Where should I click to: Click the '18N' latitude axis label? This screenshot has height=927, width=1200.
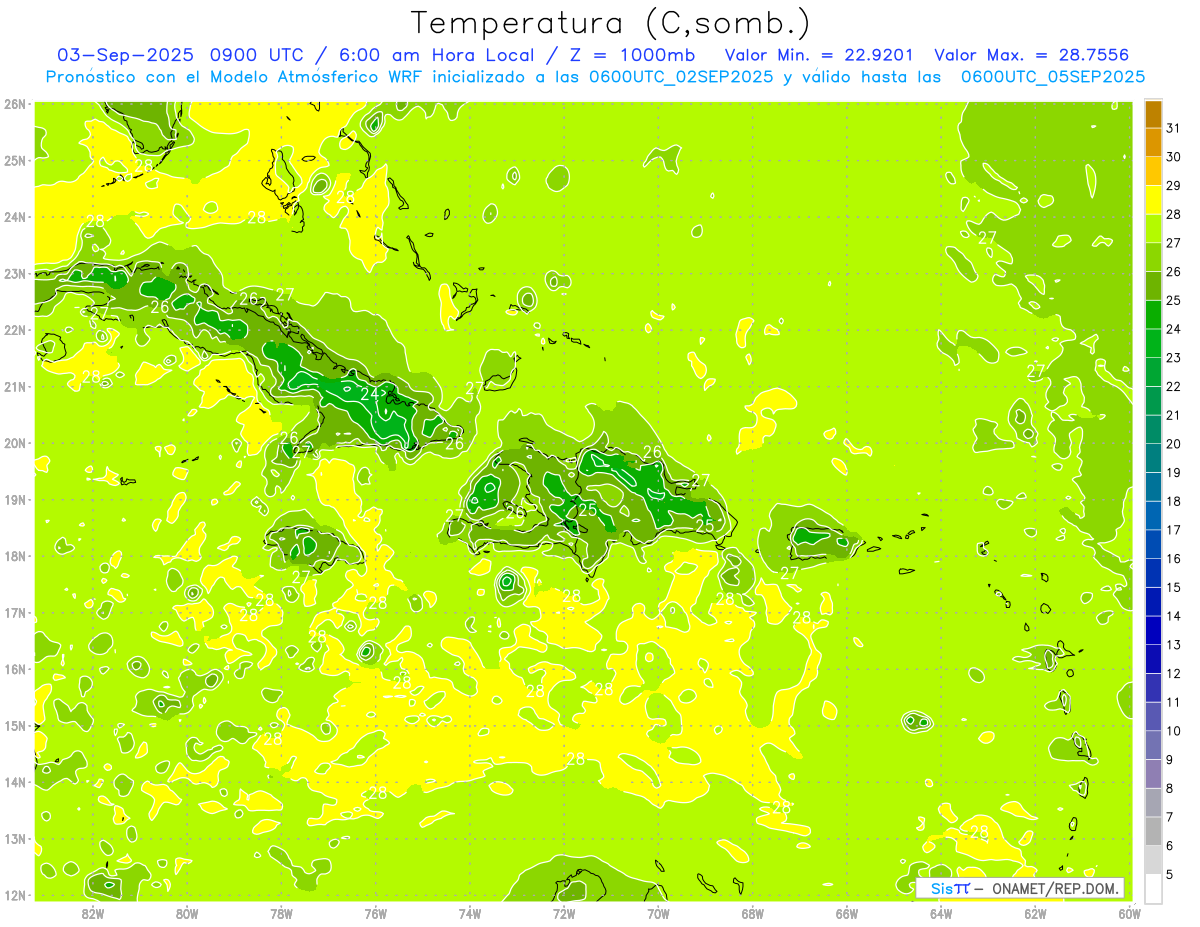[x=15, y=556]
